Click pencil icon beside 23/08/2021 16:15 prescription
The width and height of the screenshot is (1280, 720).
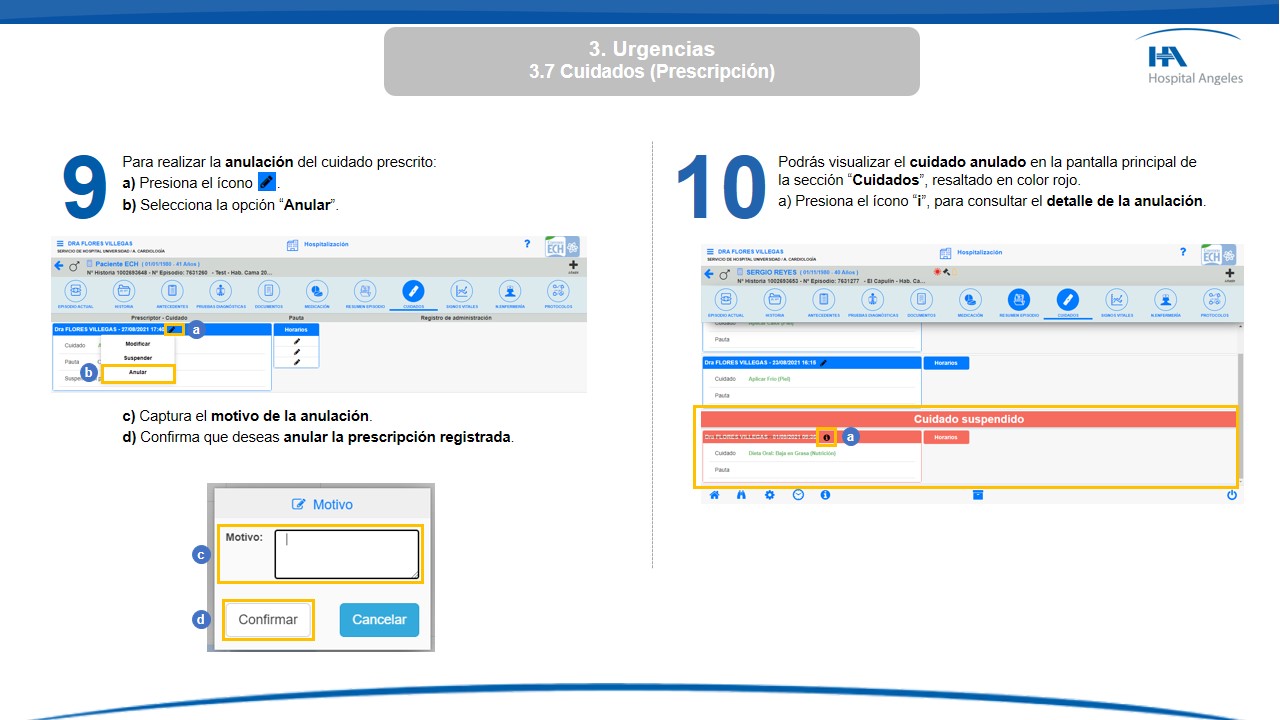pos(823,363)
